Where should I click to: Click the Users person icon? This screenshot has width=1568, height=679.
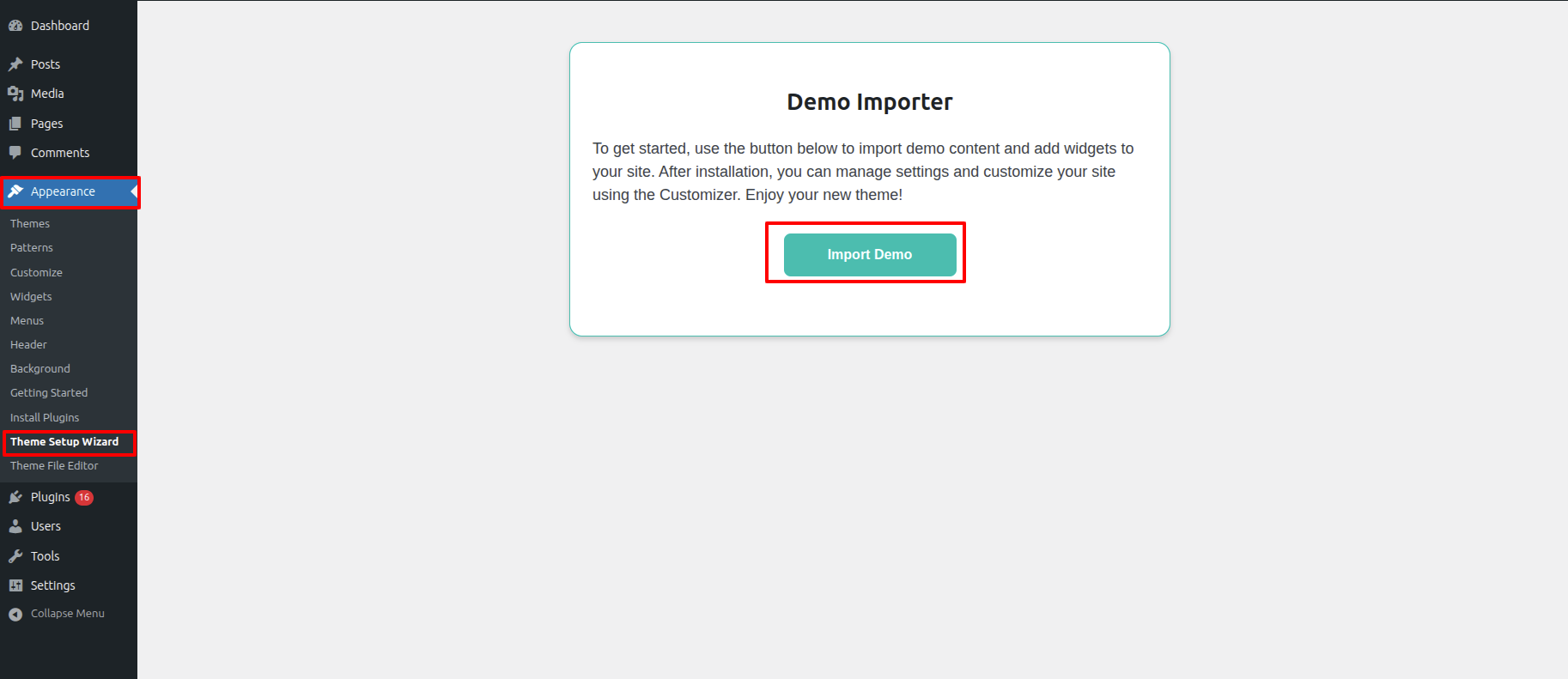(15, 526)
